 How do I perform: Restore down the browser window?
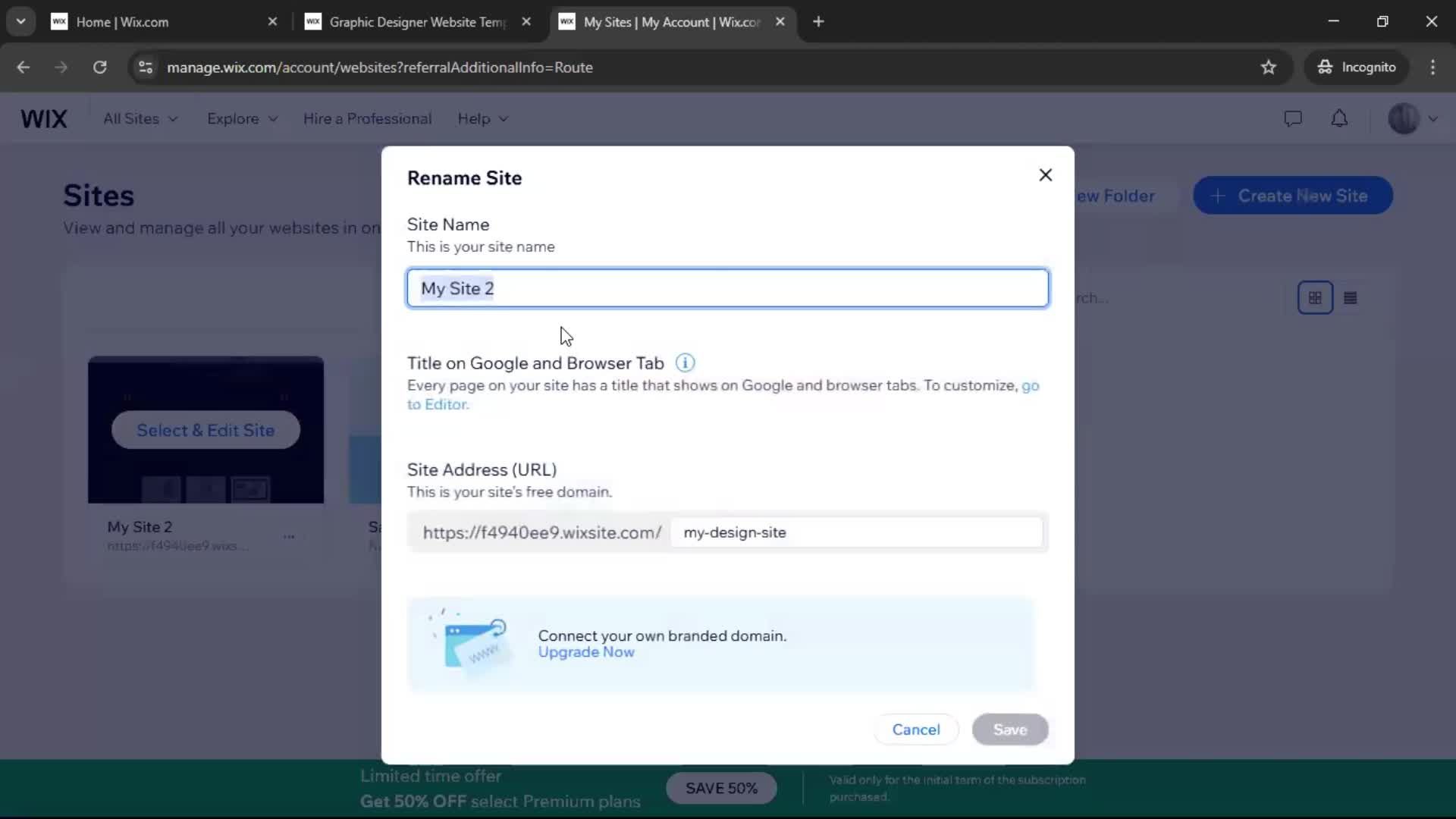pyautogui.click(x=1382, y=21)
